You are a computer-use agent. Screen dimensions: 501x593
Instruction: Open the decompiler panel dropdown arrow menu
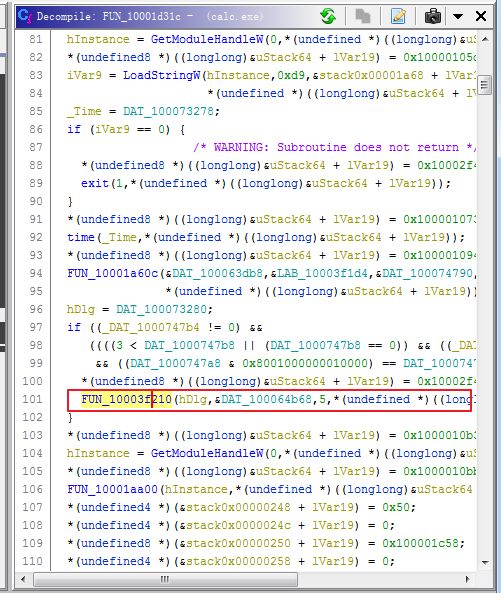pos(458,16)
